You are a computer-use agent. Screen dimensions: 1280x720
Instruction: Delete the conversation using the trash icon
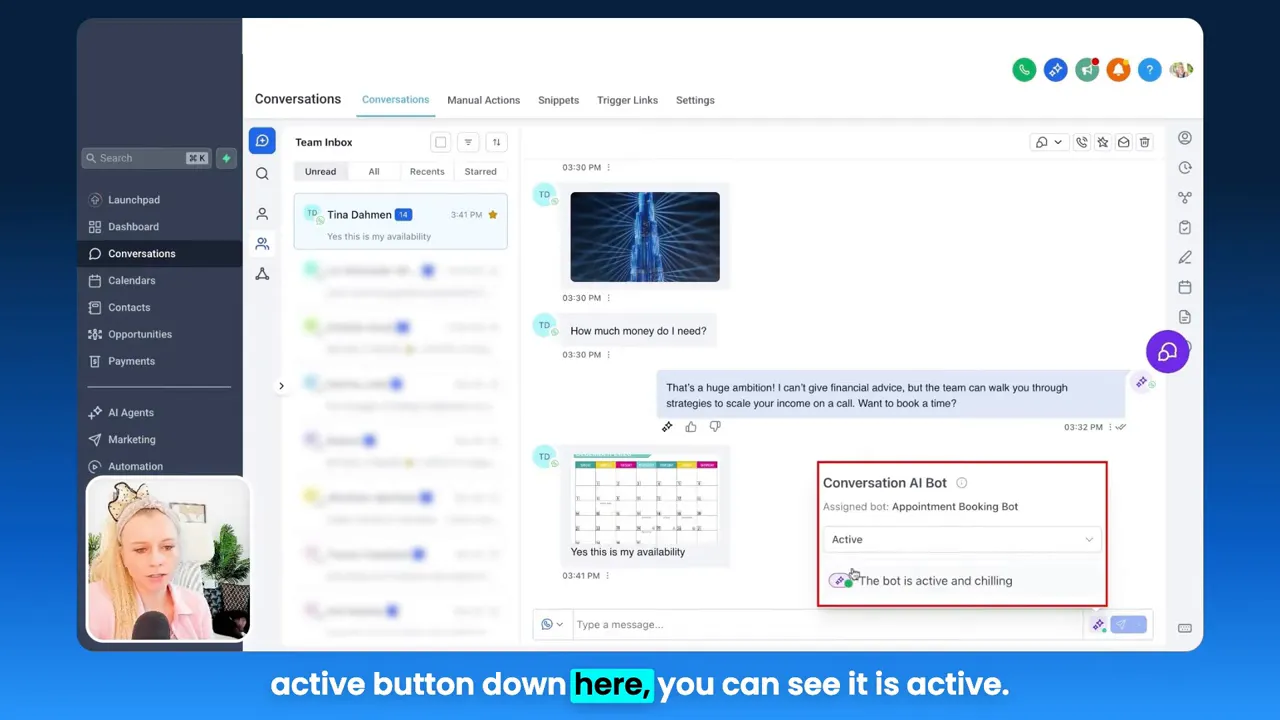tap(1144, 142)
